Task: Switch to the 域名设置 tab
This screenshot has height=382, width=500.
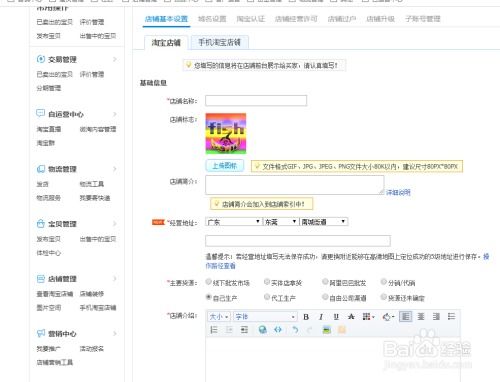Action: (x=212, y=19)
